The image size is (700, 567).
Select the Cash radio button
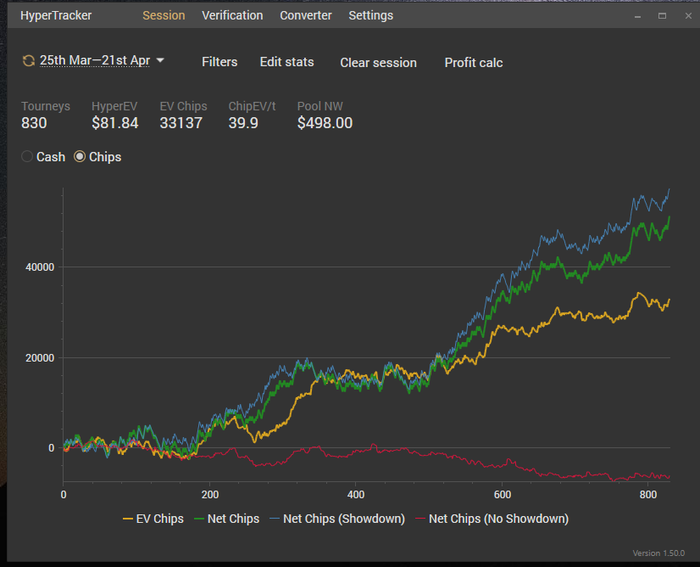tap(27, 157)
